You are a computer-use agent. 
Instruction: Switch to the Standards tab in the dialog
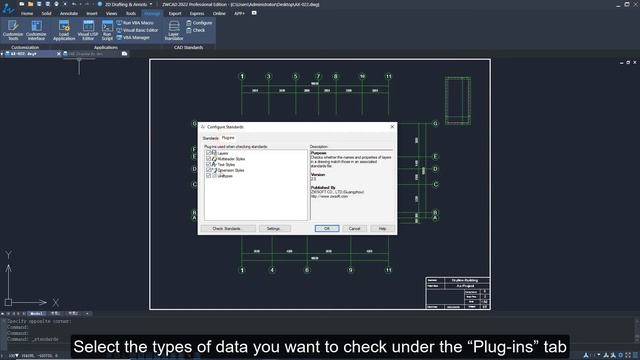coord(211,138)
